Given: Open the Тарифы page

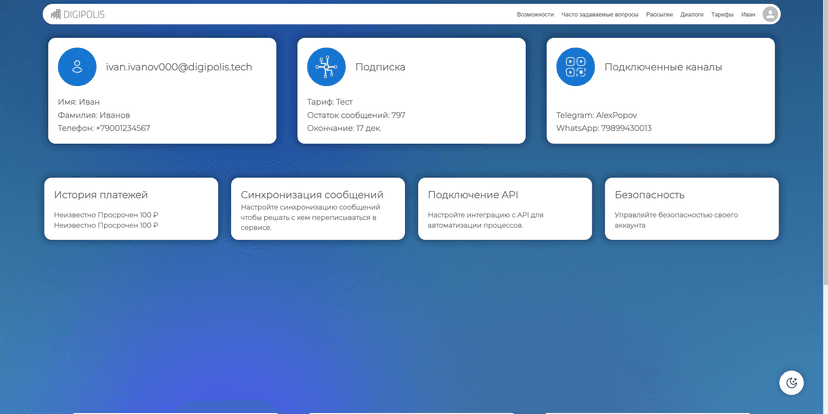Looking at the screenshot, I should point(722,15).
